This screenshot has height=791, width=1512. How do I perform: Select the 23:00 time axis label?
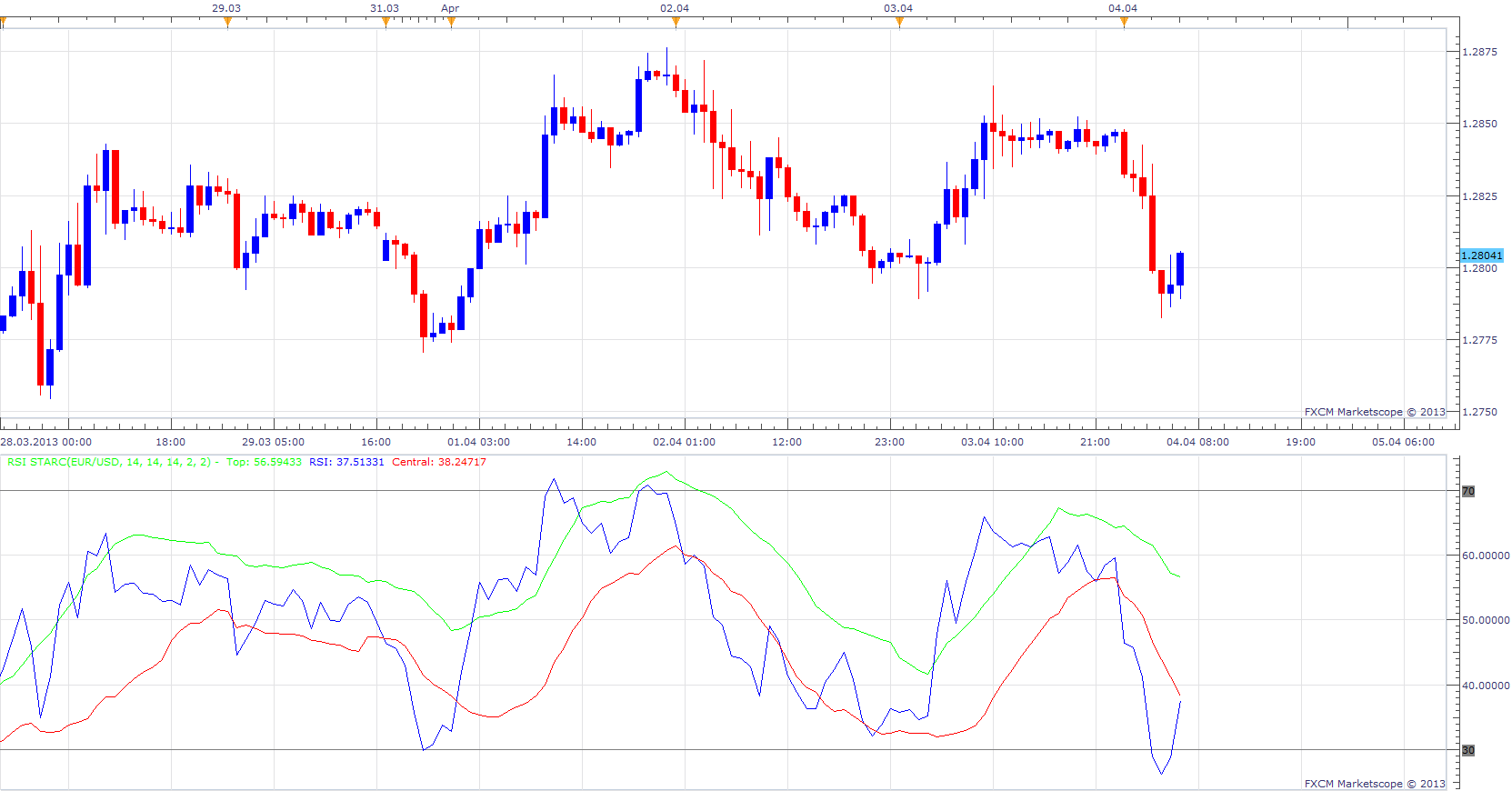(889, 442)
